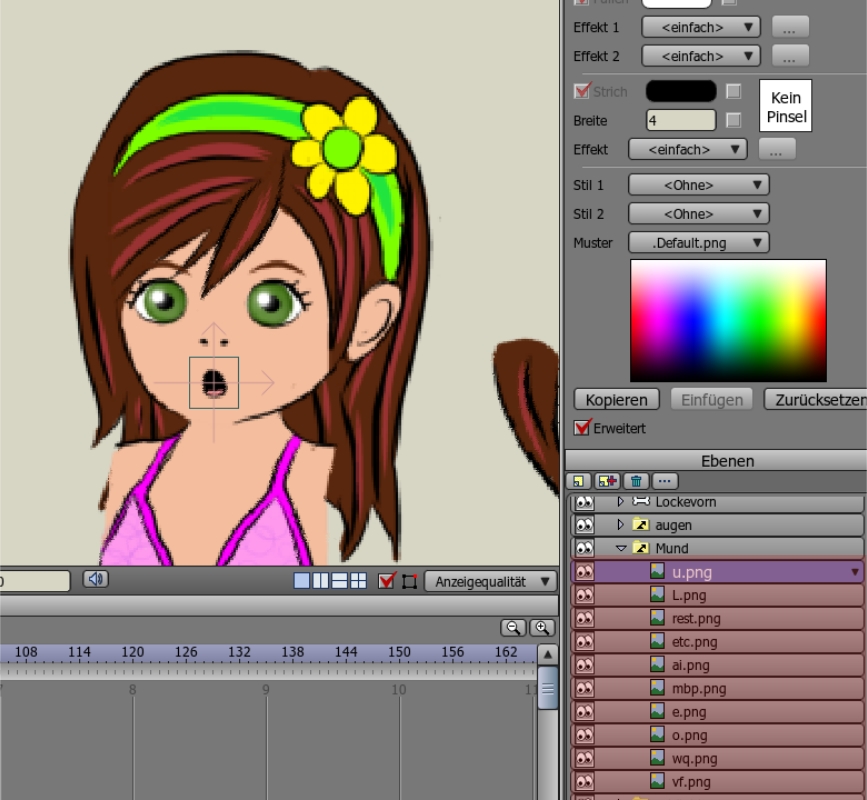This screenshot has width=867, height=800.
Task: Expand the Lockevorn layer triangle
Action: click(620, 501)
